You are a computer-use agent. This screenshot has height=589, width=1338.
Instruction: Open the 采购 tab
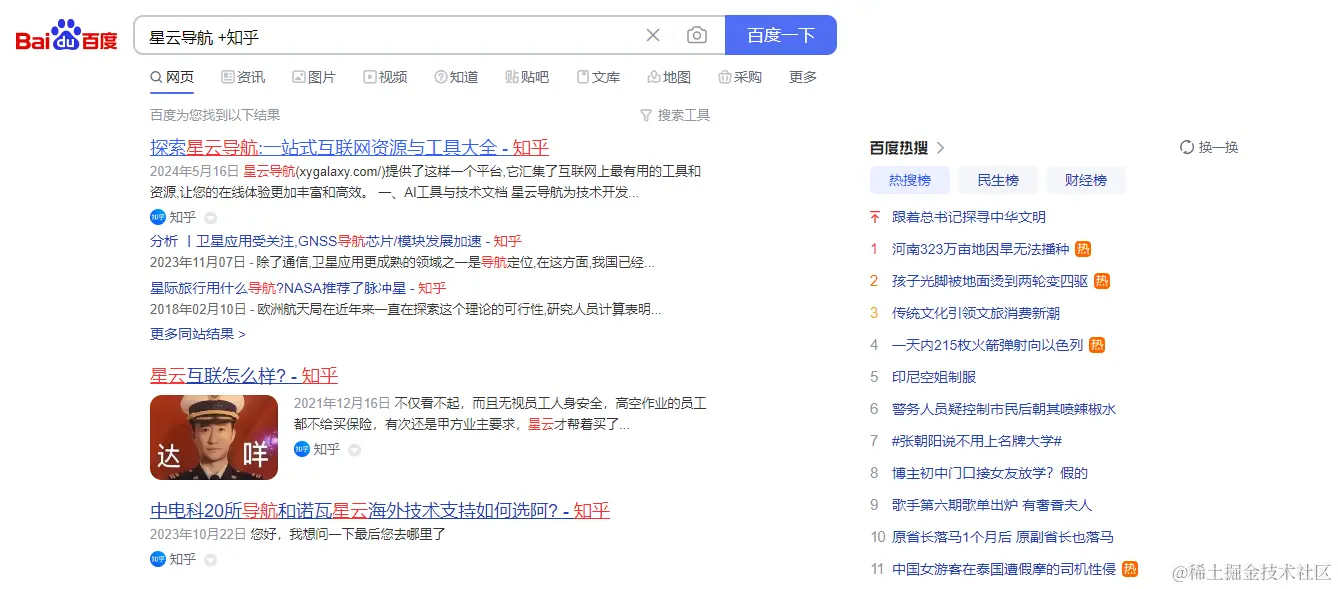(740, 77)
